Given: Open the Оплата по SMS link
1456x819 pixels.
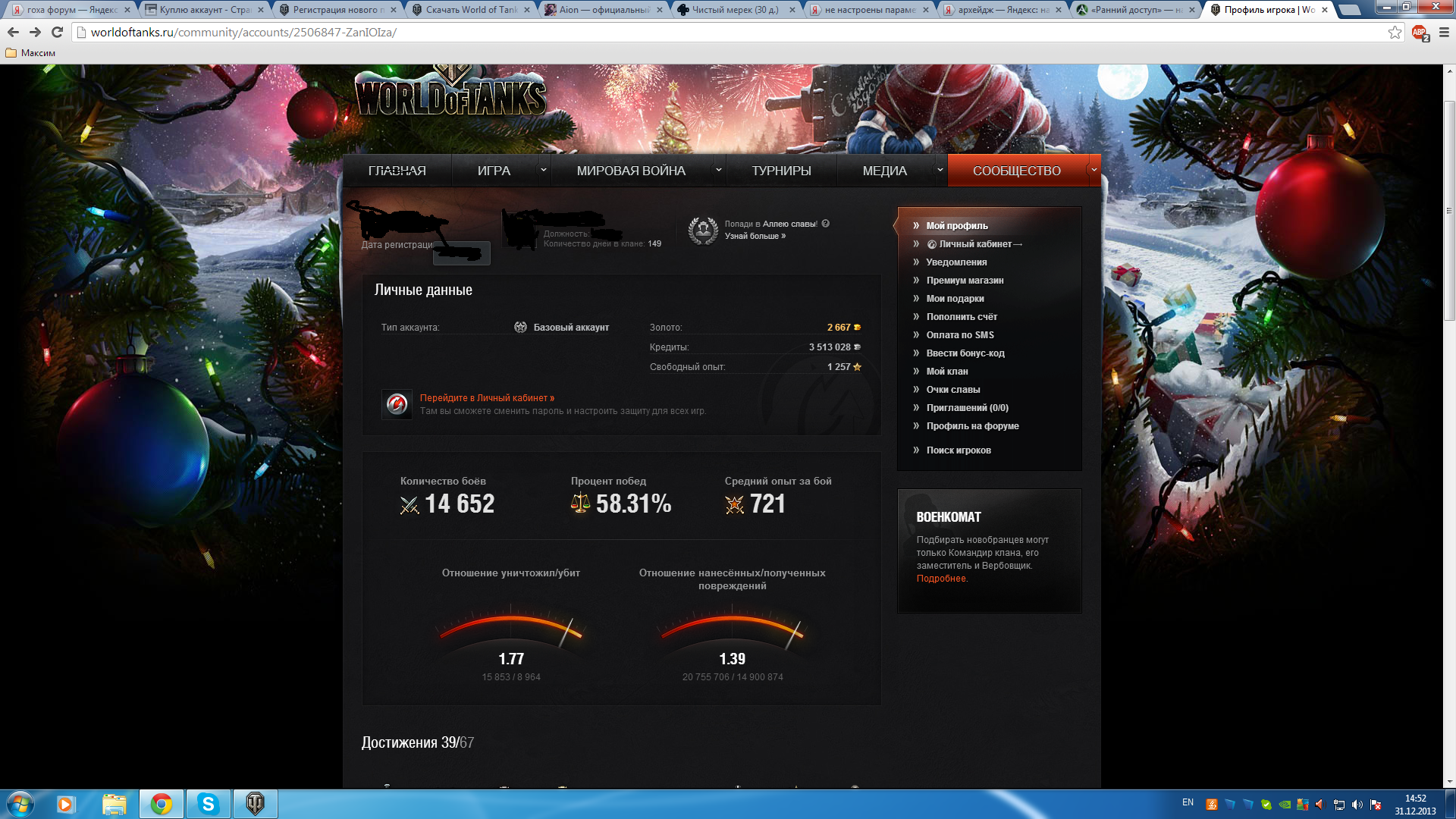Looking at the screenshot, I should tap(960, 335).
